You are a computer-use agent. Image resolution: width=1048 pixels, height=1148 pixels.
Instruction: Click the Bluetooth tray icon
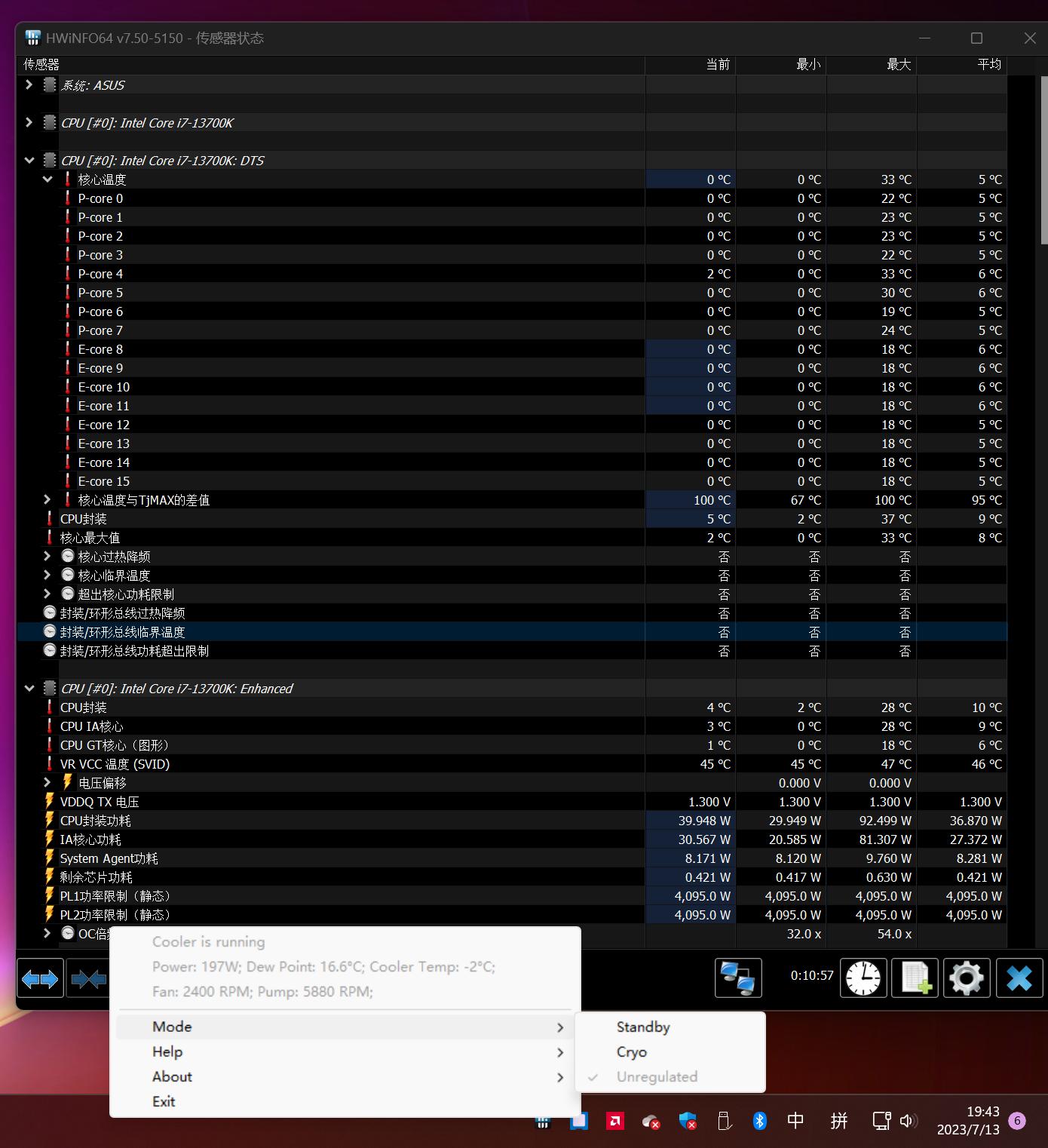click(x=759, y=1121)
